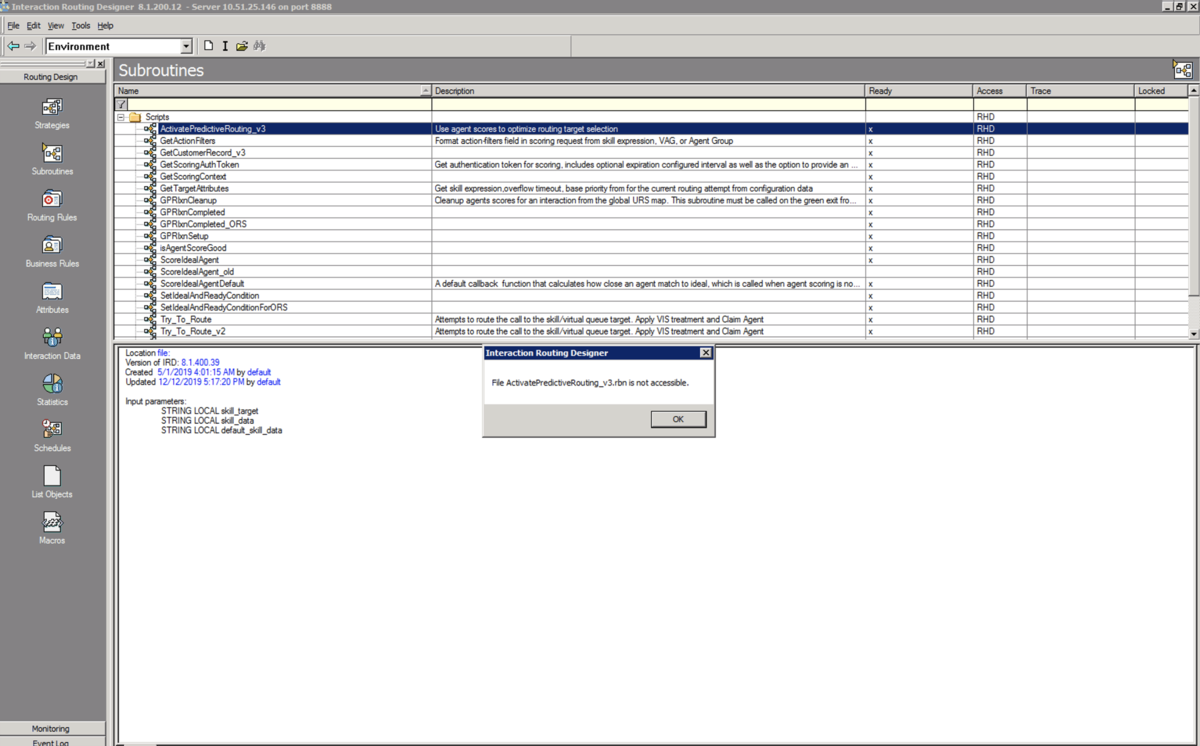
Task: Select the ActivatePredictiveRouting_v3 row name
Action: tap(213, 129)
